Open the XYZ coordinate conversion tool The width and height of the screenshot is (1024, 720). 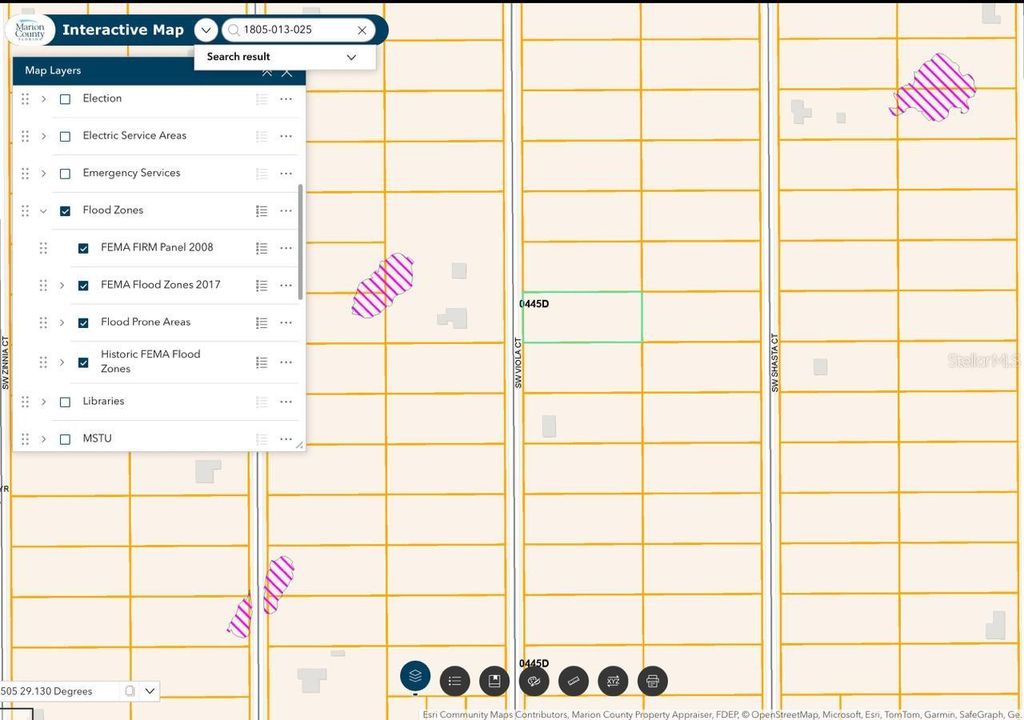pos(612,681)
